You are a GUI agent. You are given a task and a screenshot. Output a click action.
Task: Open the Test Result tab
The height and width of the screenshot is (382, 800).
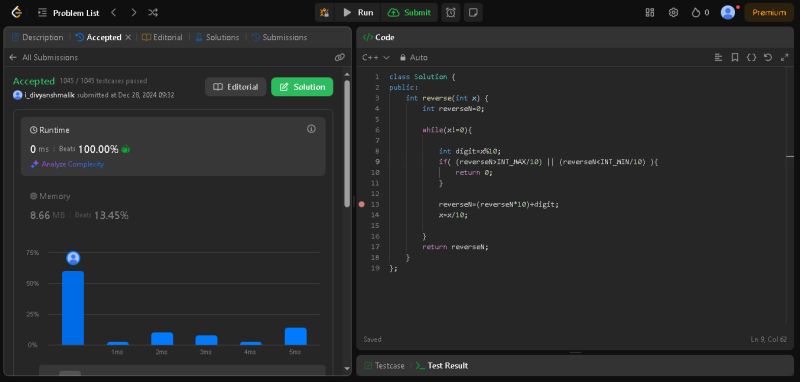pyautogui.click(x=442, y=366)
